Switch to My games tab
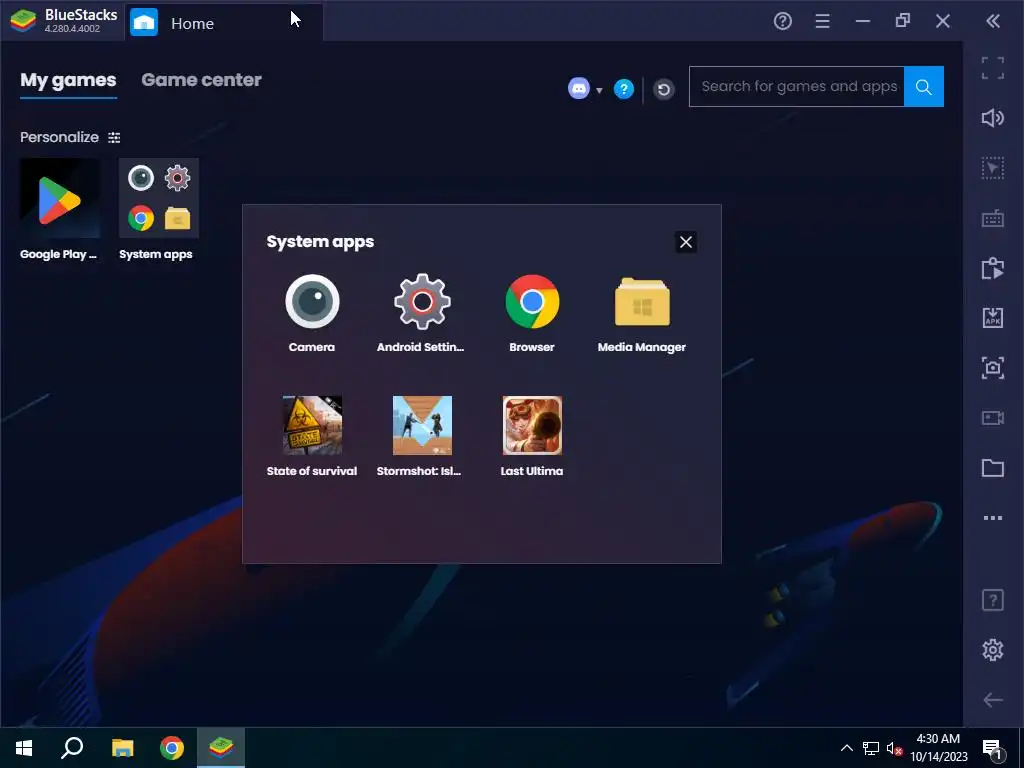This screenshot has width=1024, height=768. click(69, 80)
